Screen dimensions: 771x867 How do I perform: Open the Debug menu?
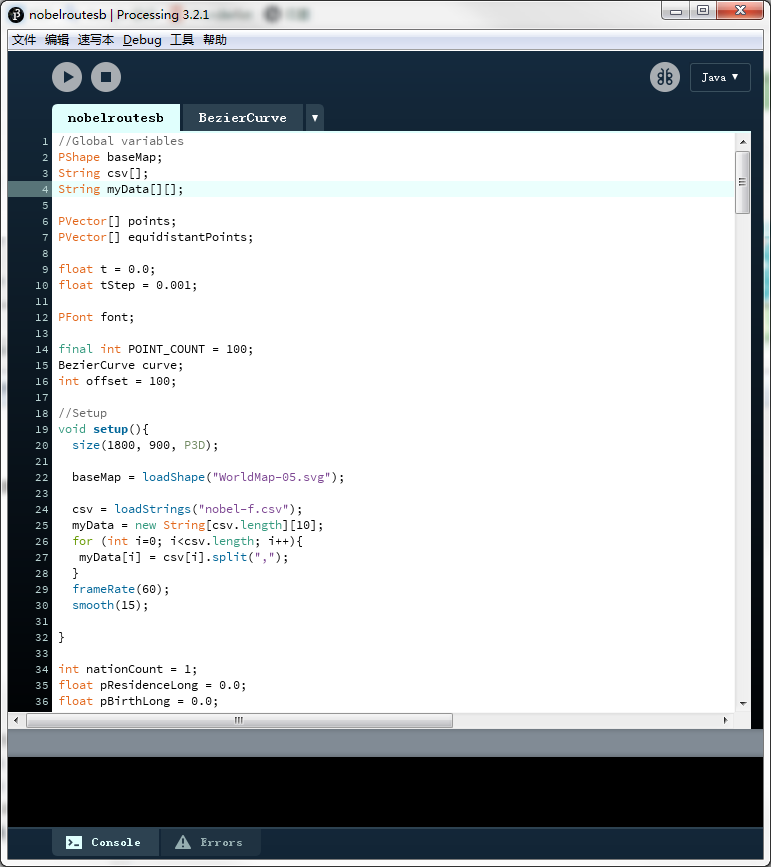(x=142, y=40)
